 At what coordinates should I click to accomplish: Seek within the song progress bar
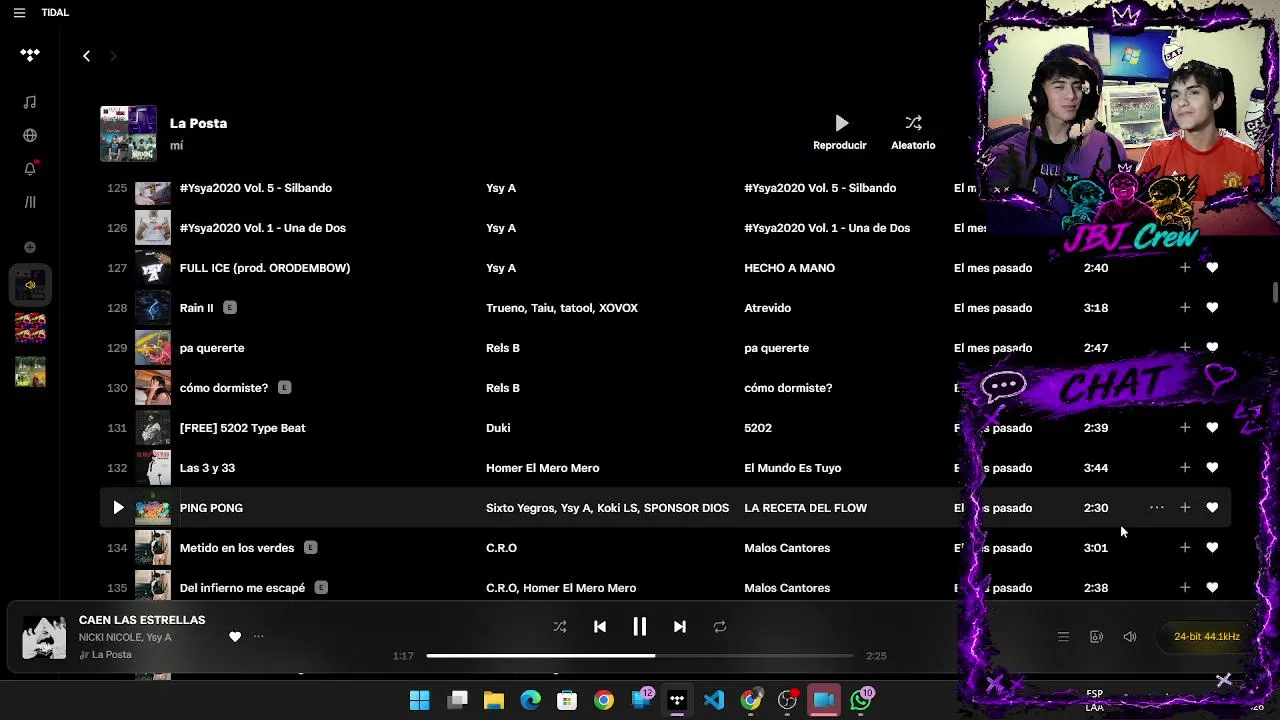pyautogui.click(x=640, y=656)
